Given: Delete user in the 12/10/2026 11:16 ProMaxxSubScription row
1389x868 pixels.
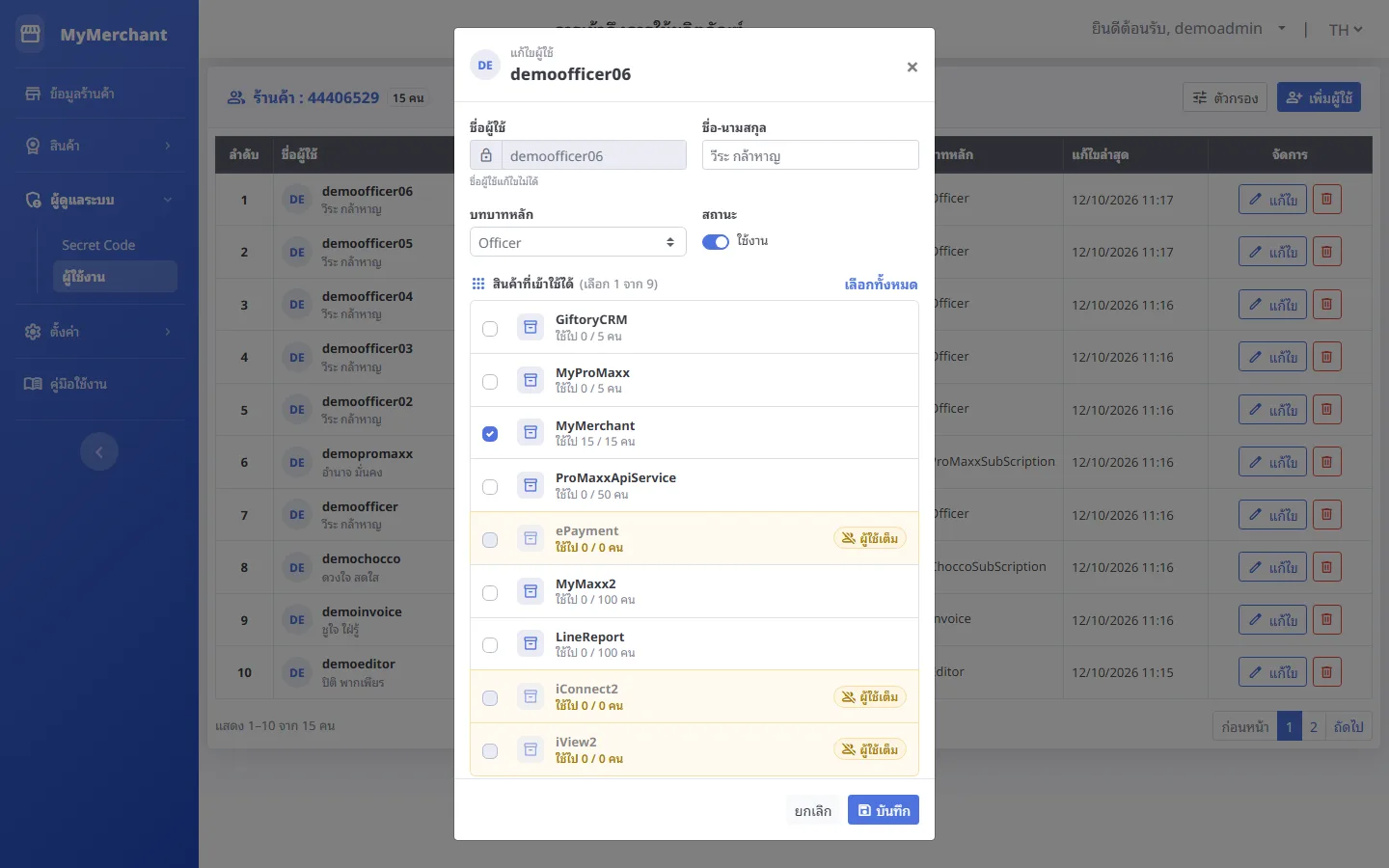Looking at the screenshot, I should point(1326,462).
